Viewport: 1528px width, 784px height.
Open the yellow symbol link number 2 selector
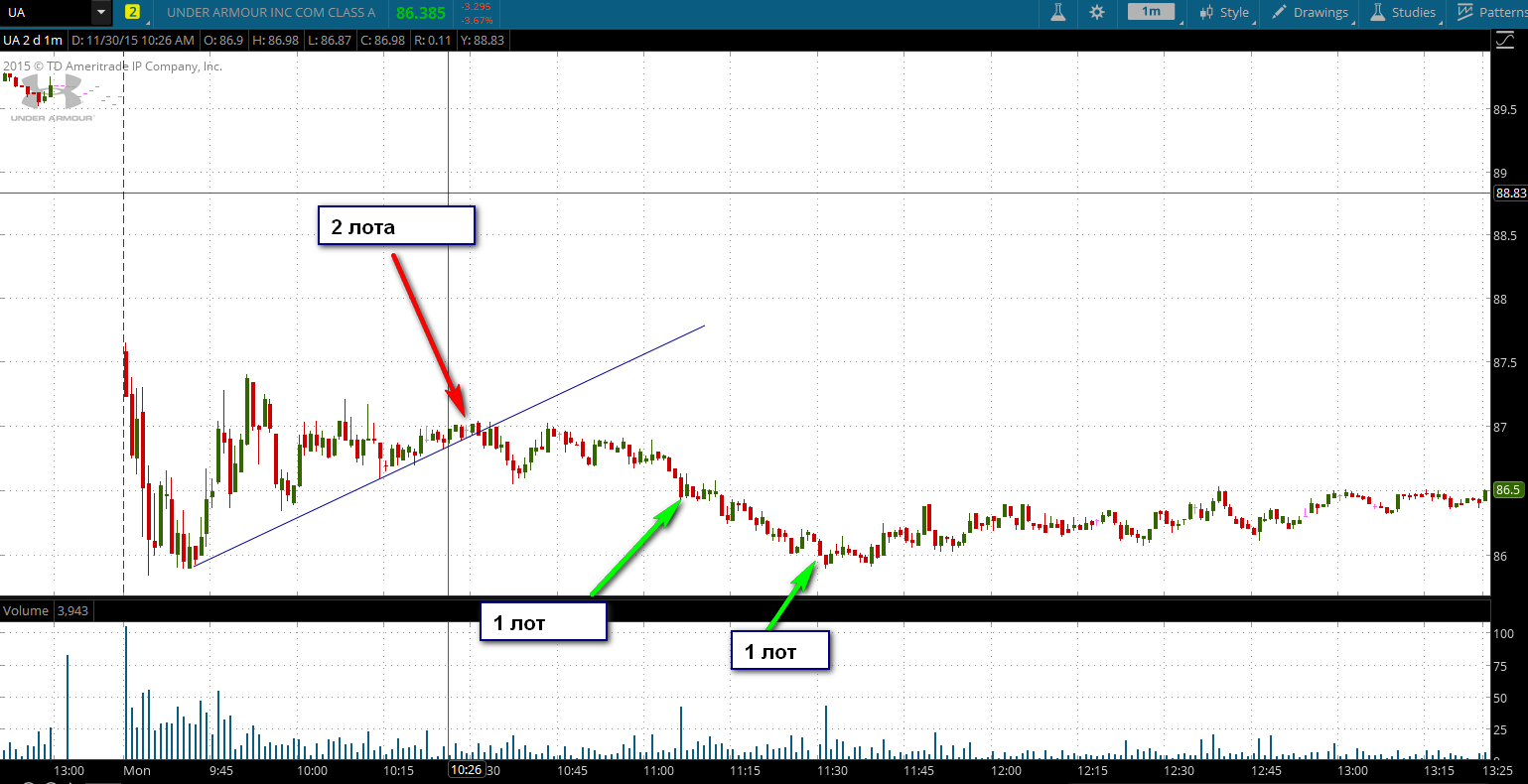133,13
